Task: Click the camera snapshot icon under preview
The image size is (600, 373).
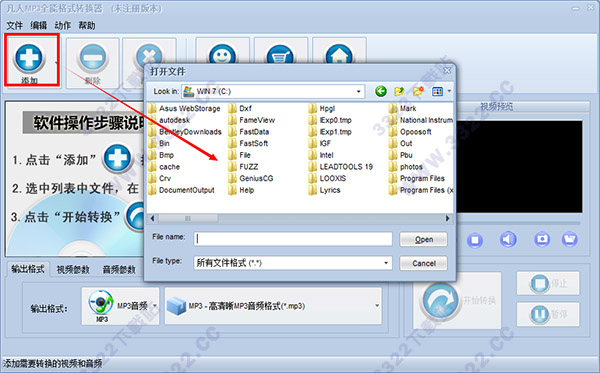Action: [x=542, y=240]
